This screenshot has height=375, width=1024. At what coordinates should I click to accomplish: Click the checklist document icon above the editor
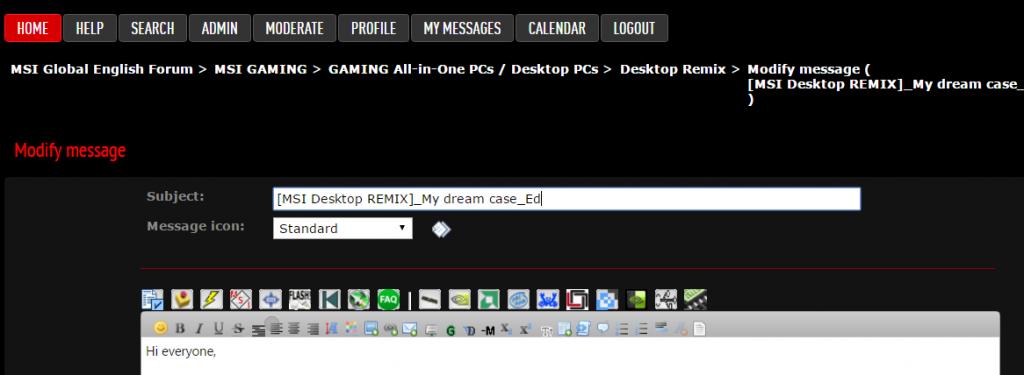[152, 299]
